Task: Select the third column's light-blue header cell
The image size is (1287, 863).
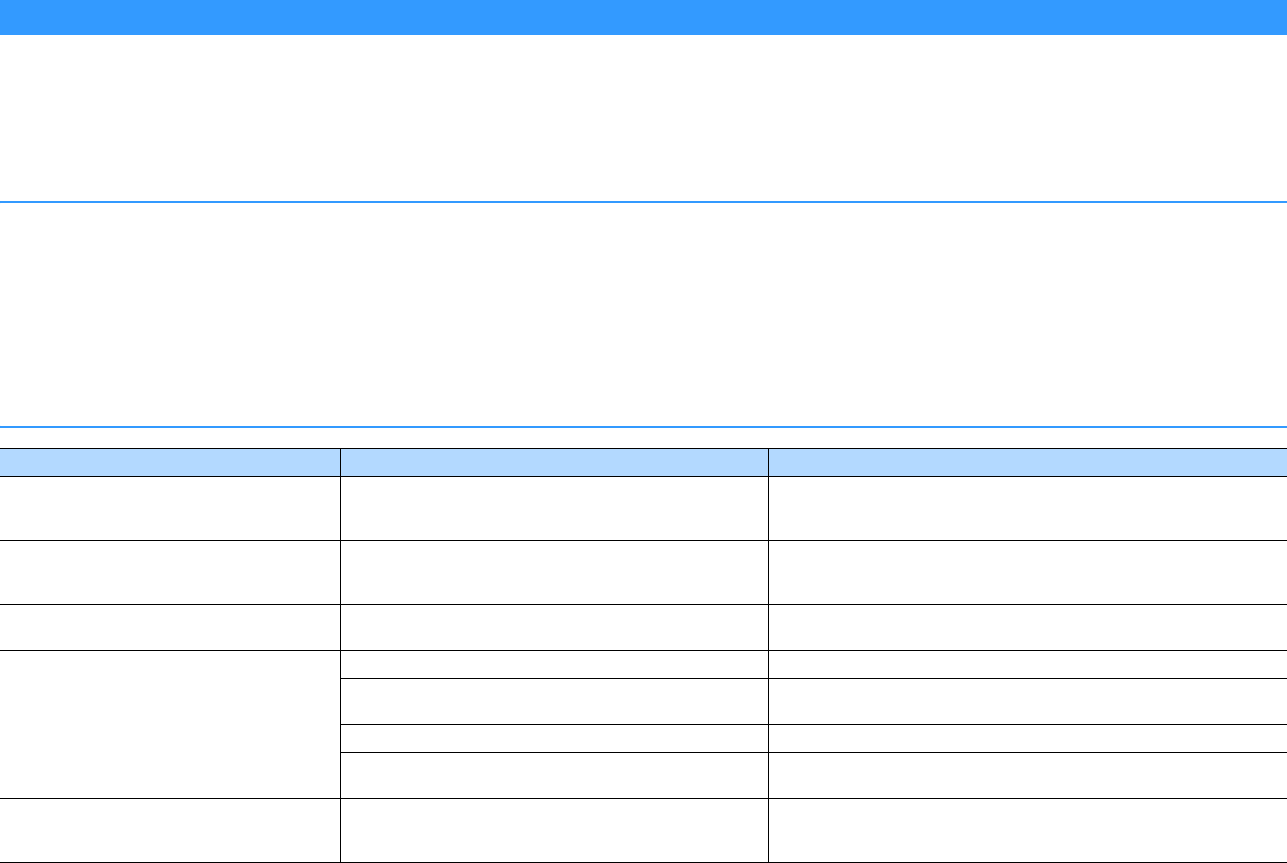Action: [1028, 462]
